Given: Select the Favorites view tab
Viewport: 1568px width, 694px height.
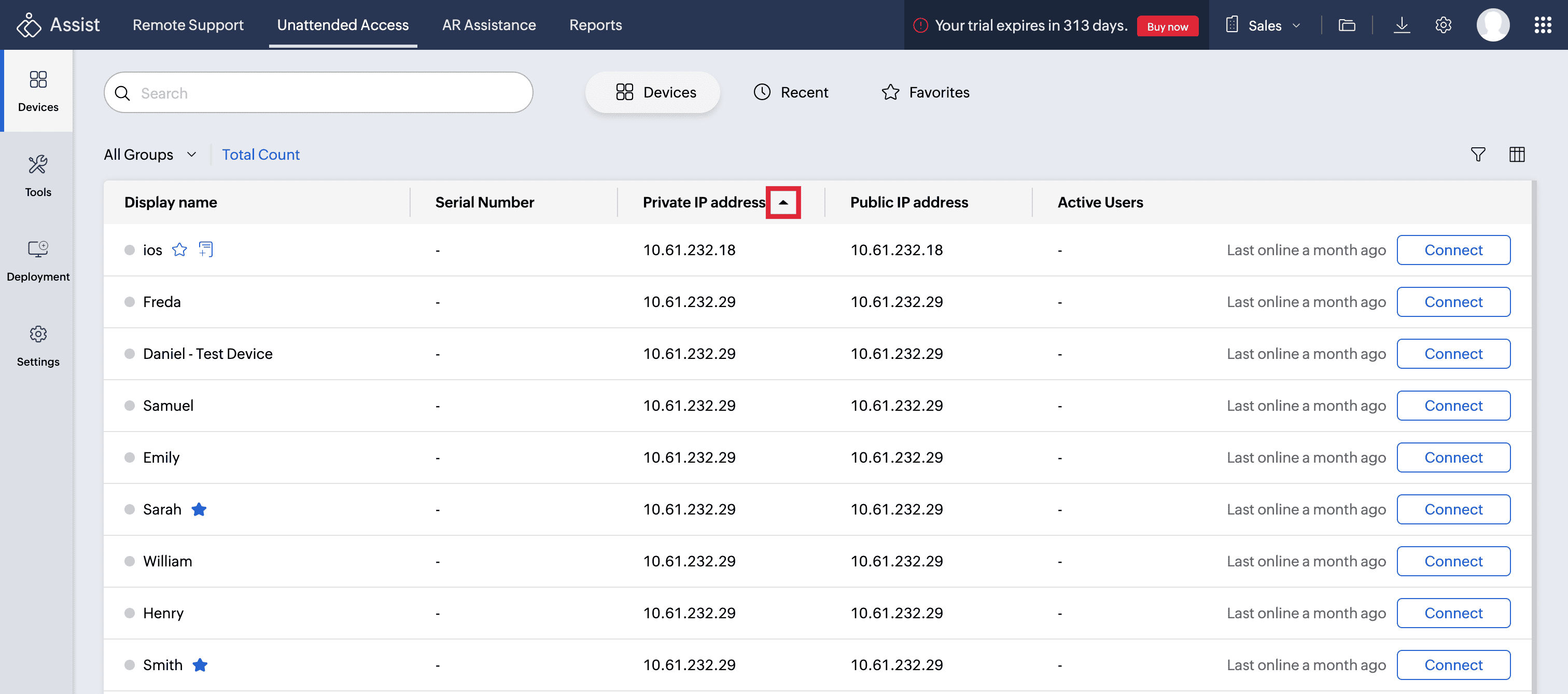Looking at the screenshot, I should pos(925,92).
